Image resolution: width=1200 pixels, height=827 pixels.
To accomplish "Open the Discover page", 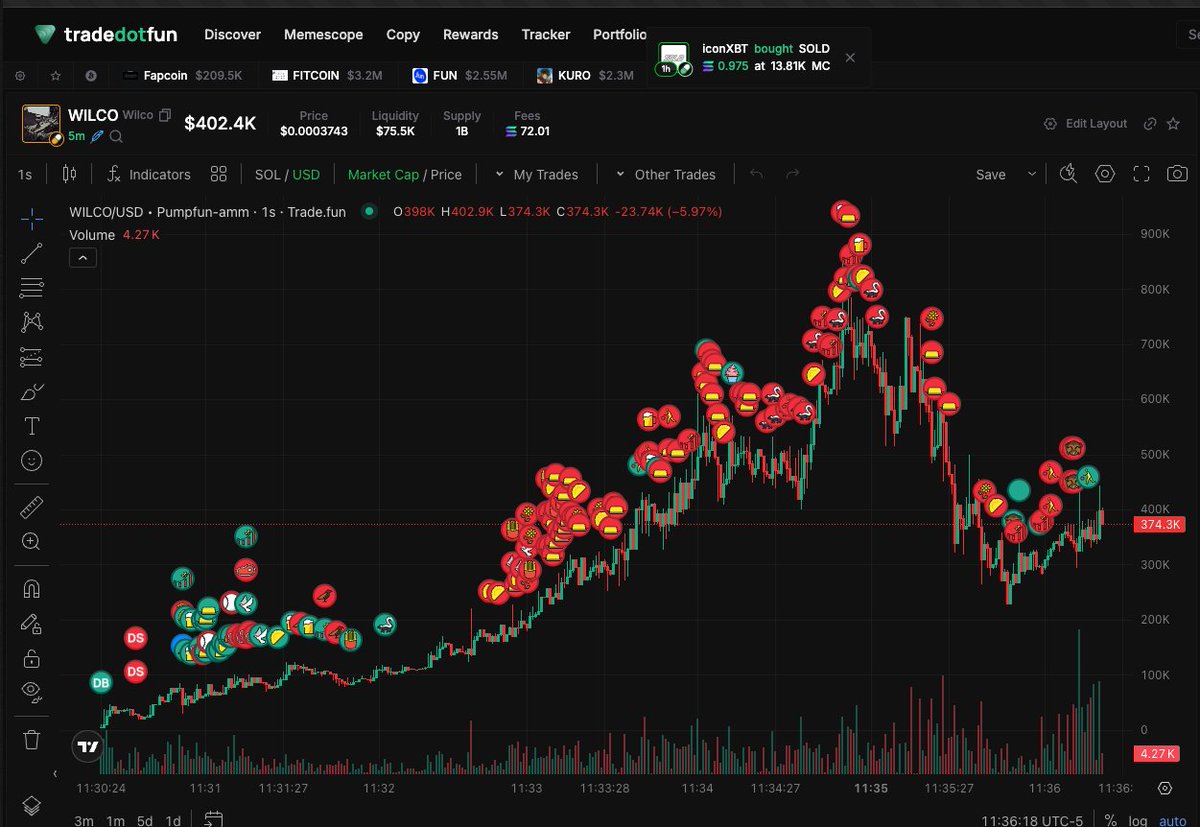I will [232, 34].
